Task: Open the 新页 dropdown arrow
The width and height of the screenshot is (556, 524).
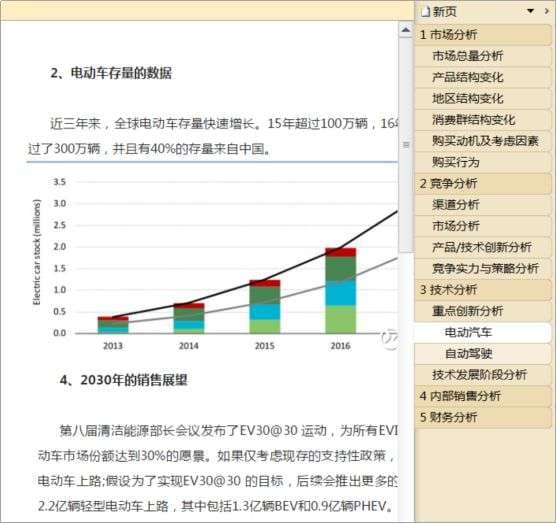Action: tap(530, 11)
